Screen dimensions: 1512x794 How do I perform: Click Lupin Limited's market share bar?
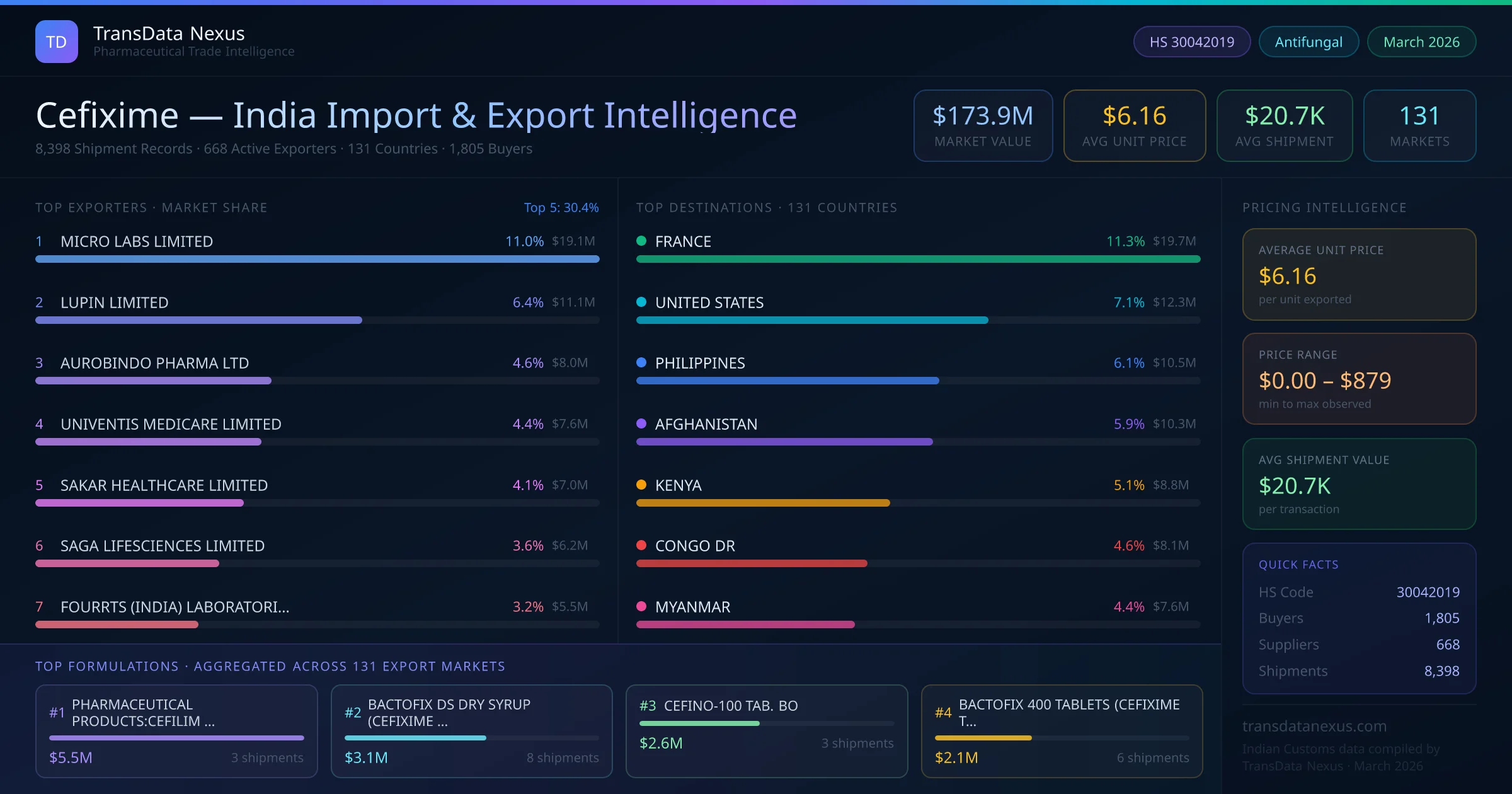(x=198, y=320)
